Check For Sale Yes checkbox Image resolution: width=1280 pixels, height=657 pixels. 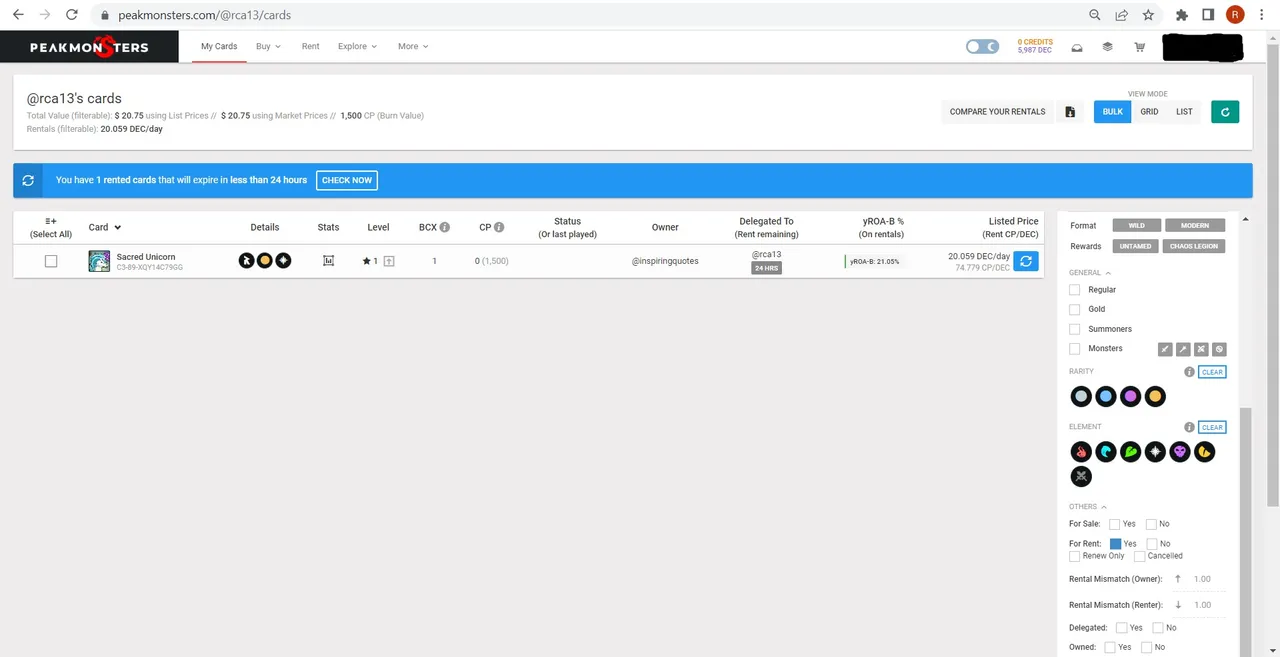1115,524
